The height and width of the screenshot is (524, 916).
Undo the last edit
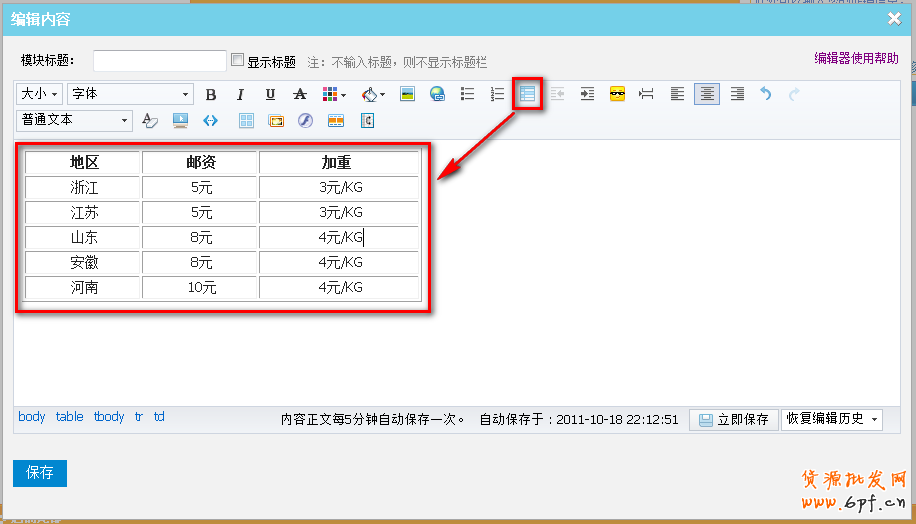click(766, 94)
